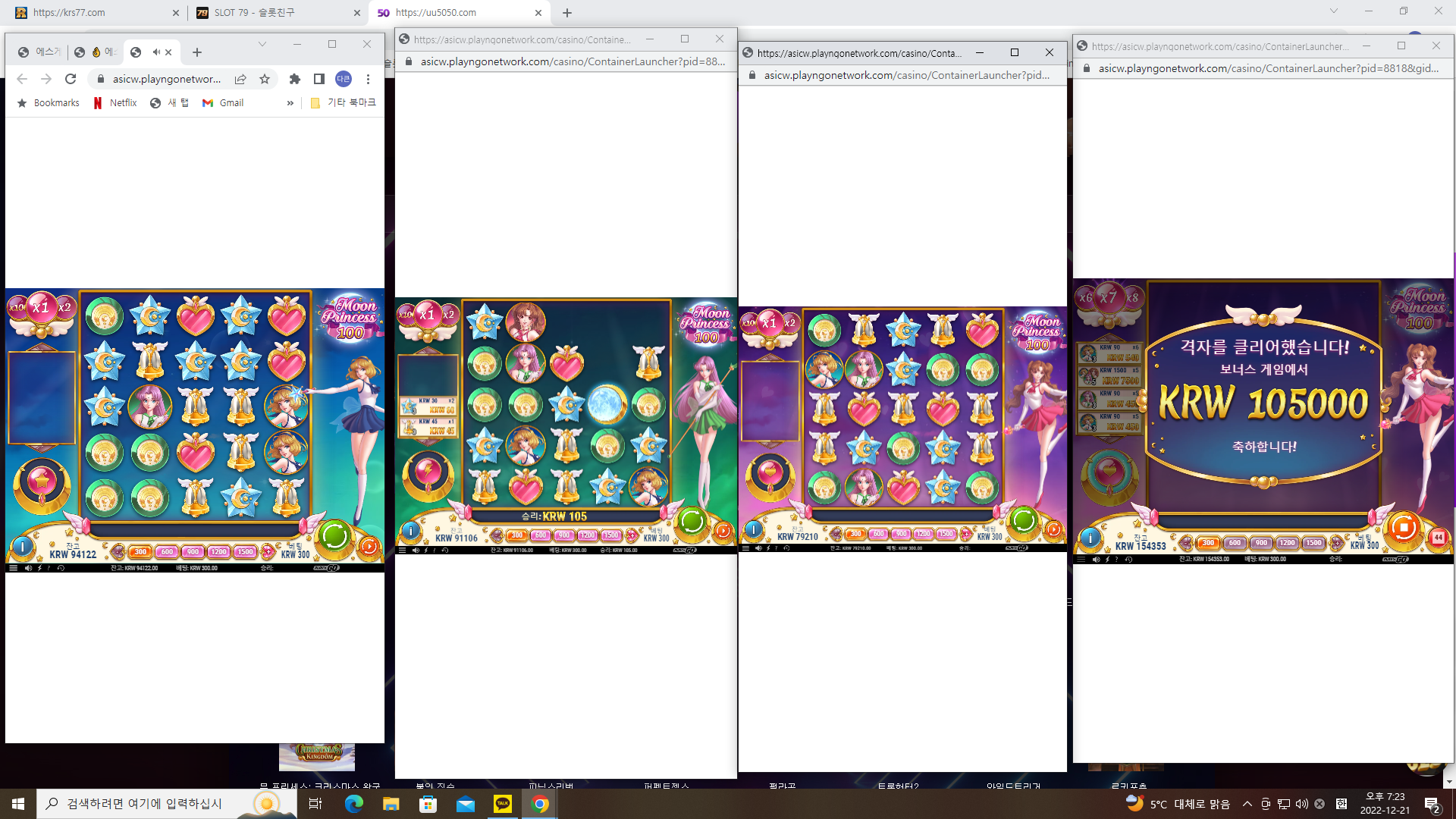This screenshot has width=1456, height=819.
Task: Select 900 bet in third game window
Action: pos(900,534)
